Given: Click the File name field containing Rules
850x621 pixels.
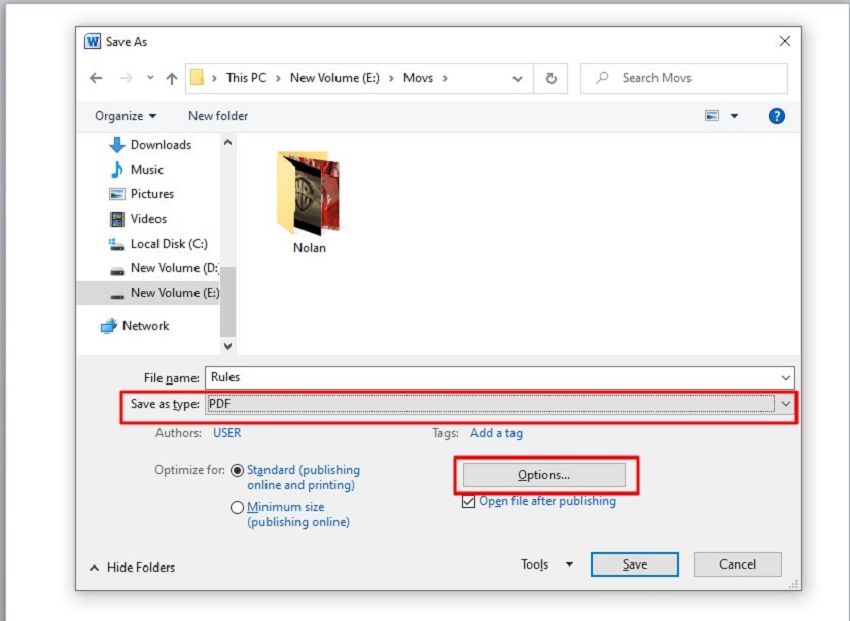Looking at the screenshot, I should (499, 378).
